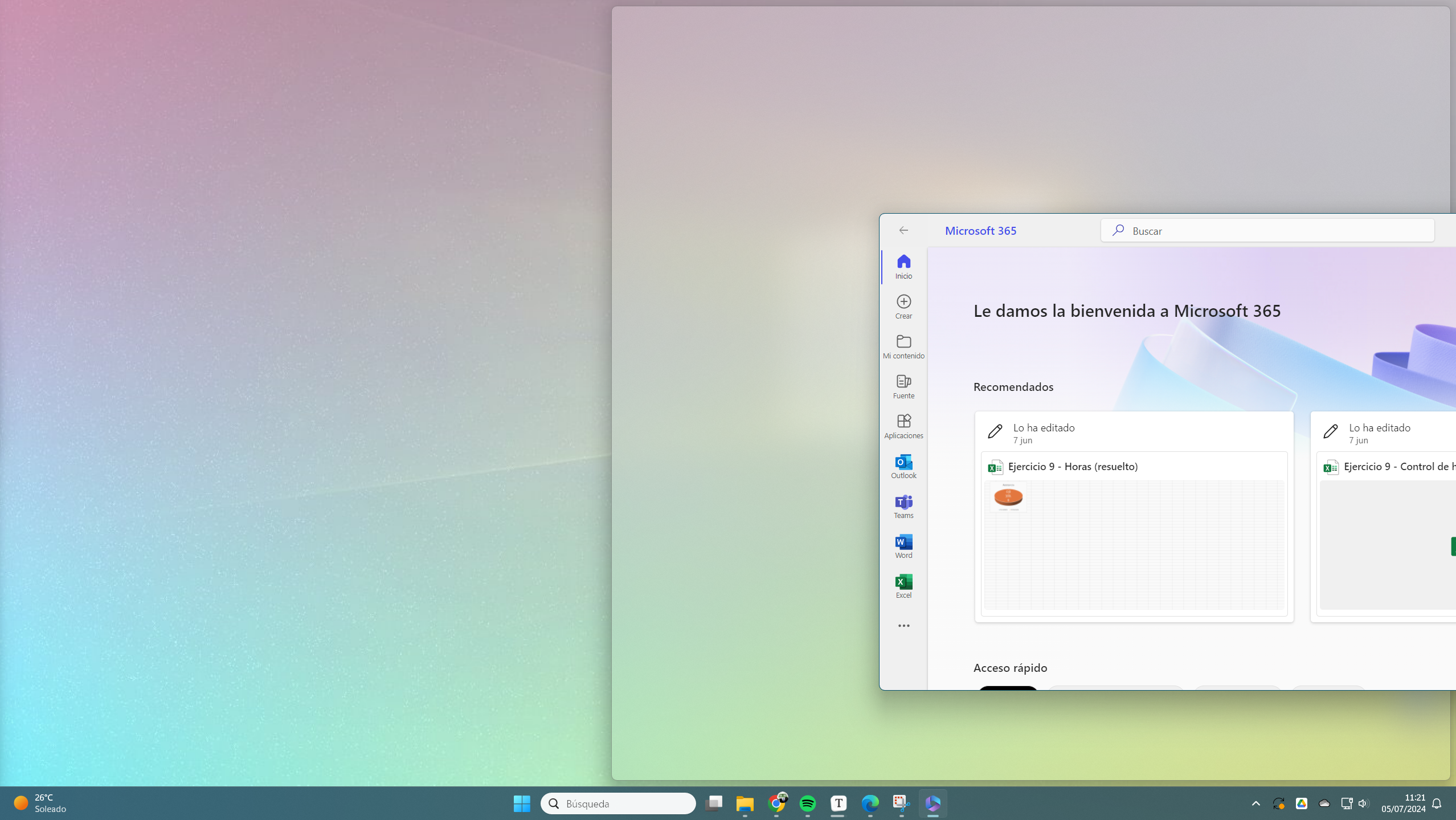
Task: Open Ejercicio 9 - Control de h file
Action: pyautogui.click(x=1399, y=466)
